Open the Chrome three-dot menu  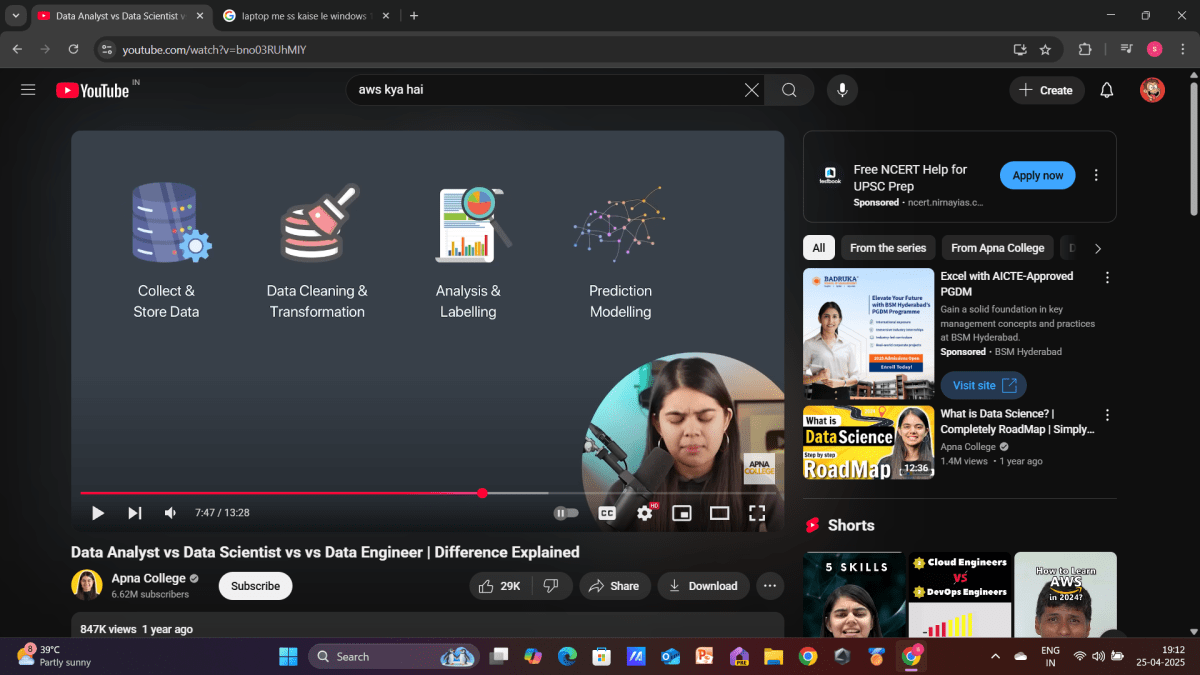tap(1182, 49)
